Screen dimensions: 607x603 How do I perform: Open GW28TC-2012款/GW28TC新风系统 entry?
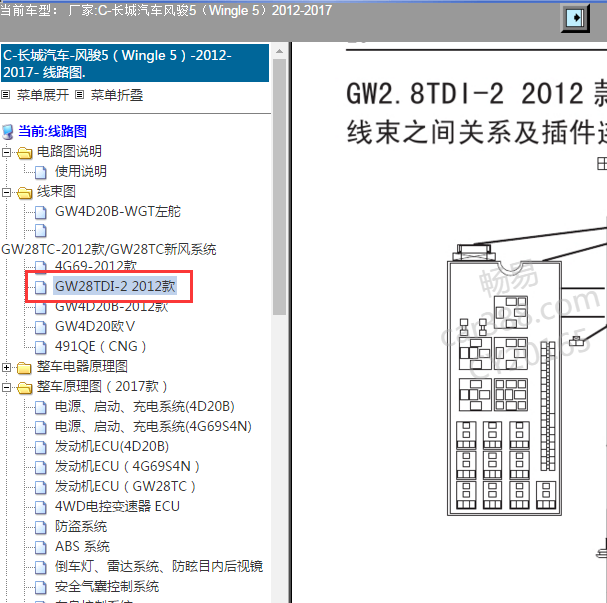[x=109, y=249]
